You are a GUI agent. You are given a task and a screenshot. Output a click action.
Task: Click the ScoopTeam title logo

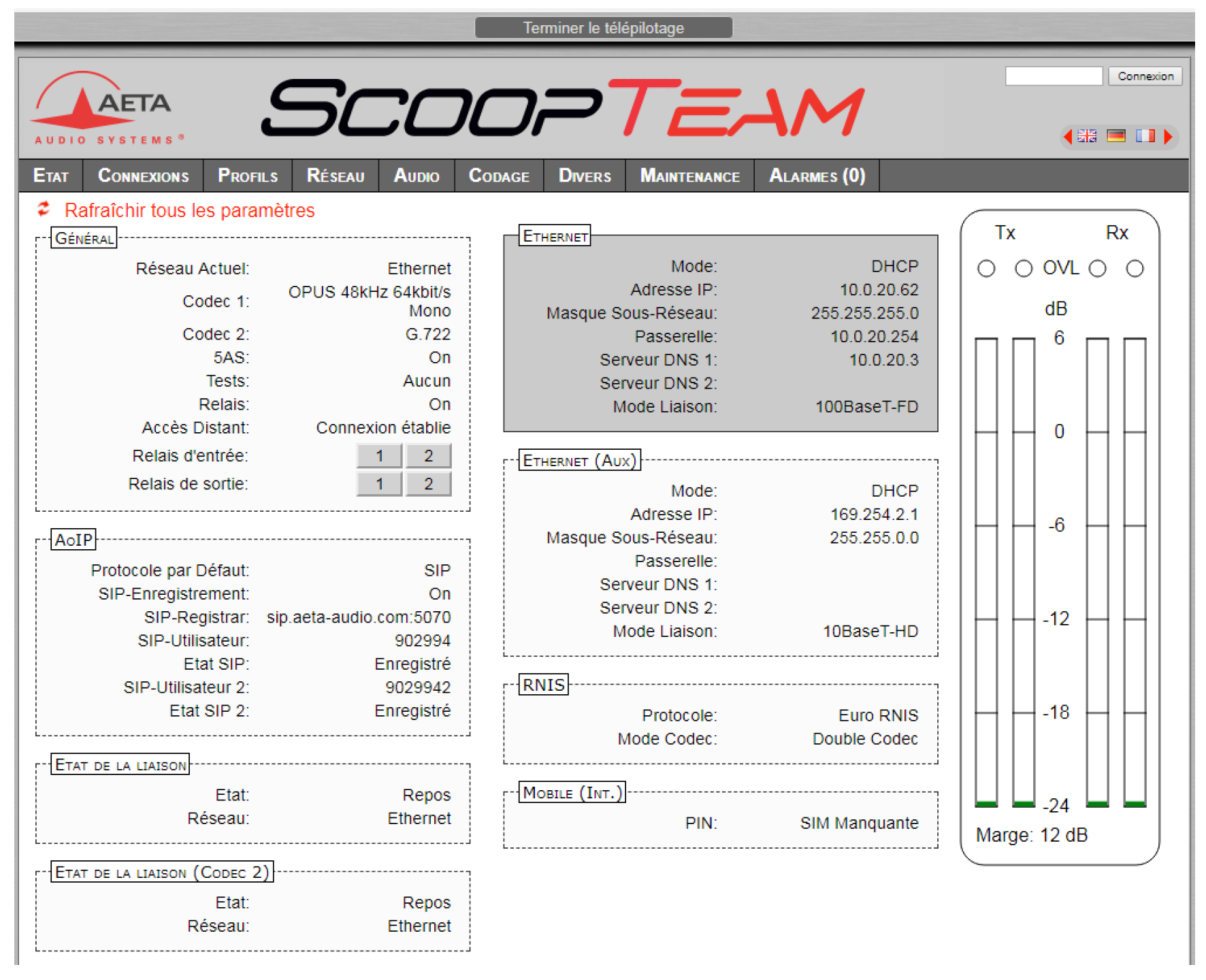tap(564, 109)
